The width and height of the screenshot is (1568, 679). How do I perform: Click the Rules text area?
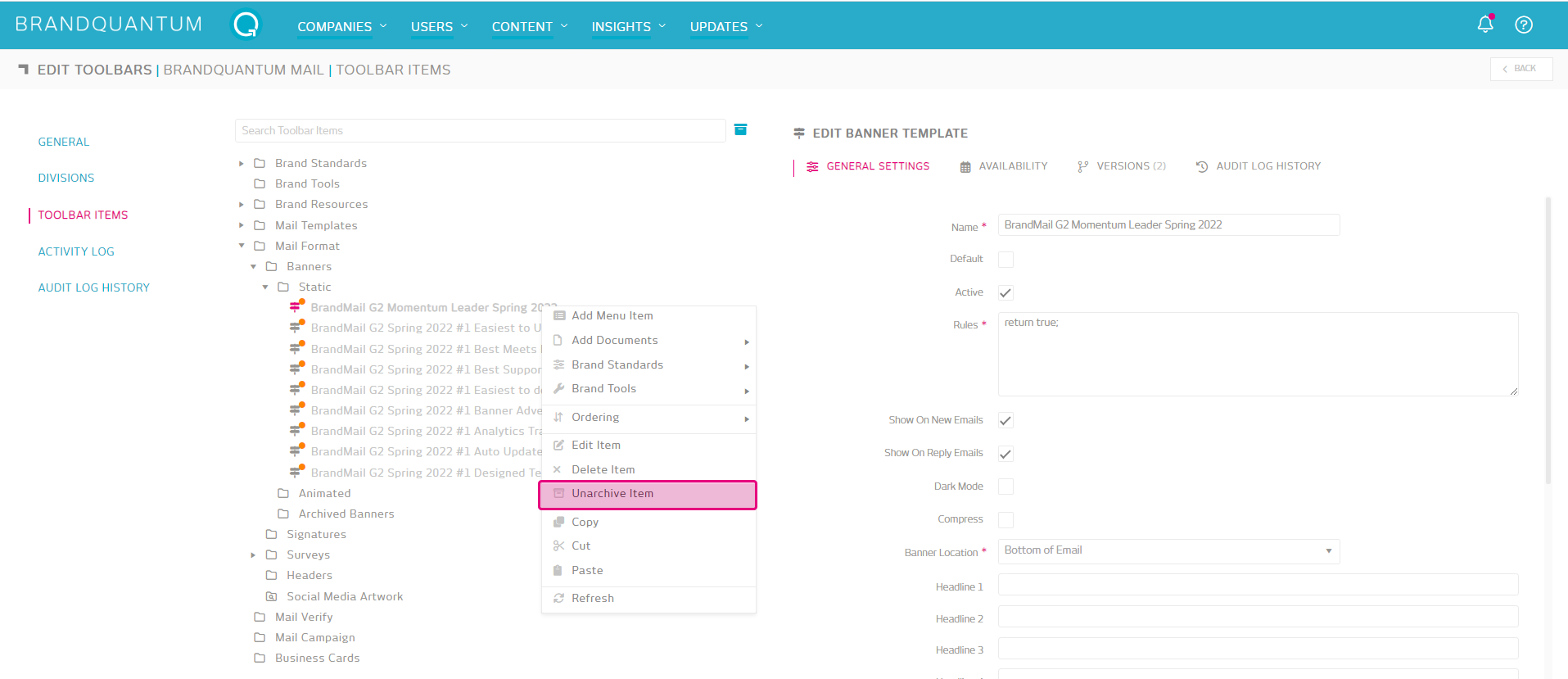coord(1258,354)
